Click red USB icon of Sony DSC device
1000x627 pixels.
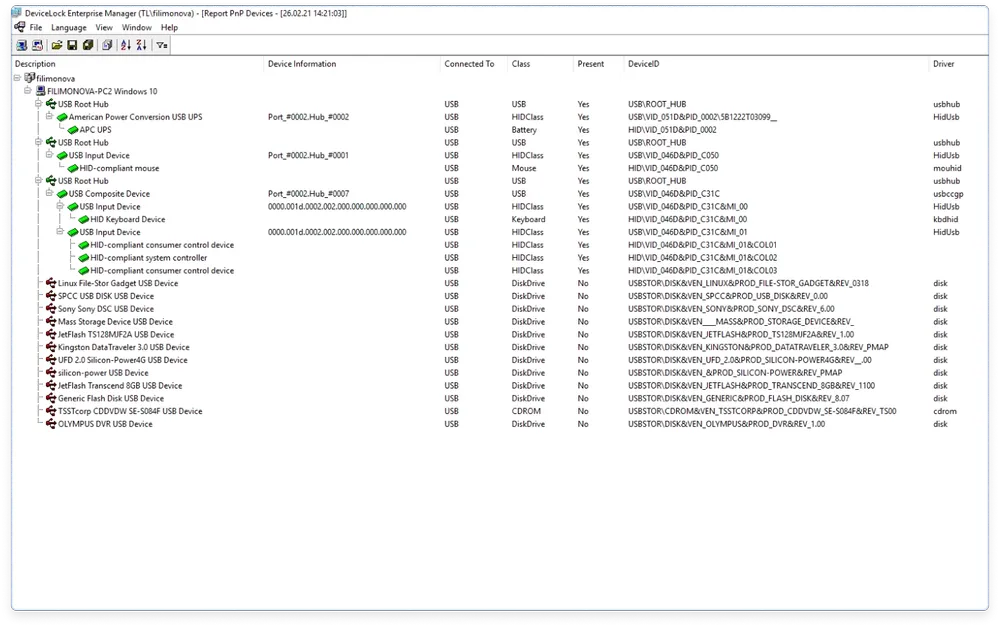pos(51,308)
